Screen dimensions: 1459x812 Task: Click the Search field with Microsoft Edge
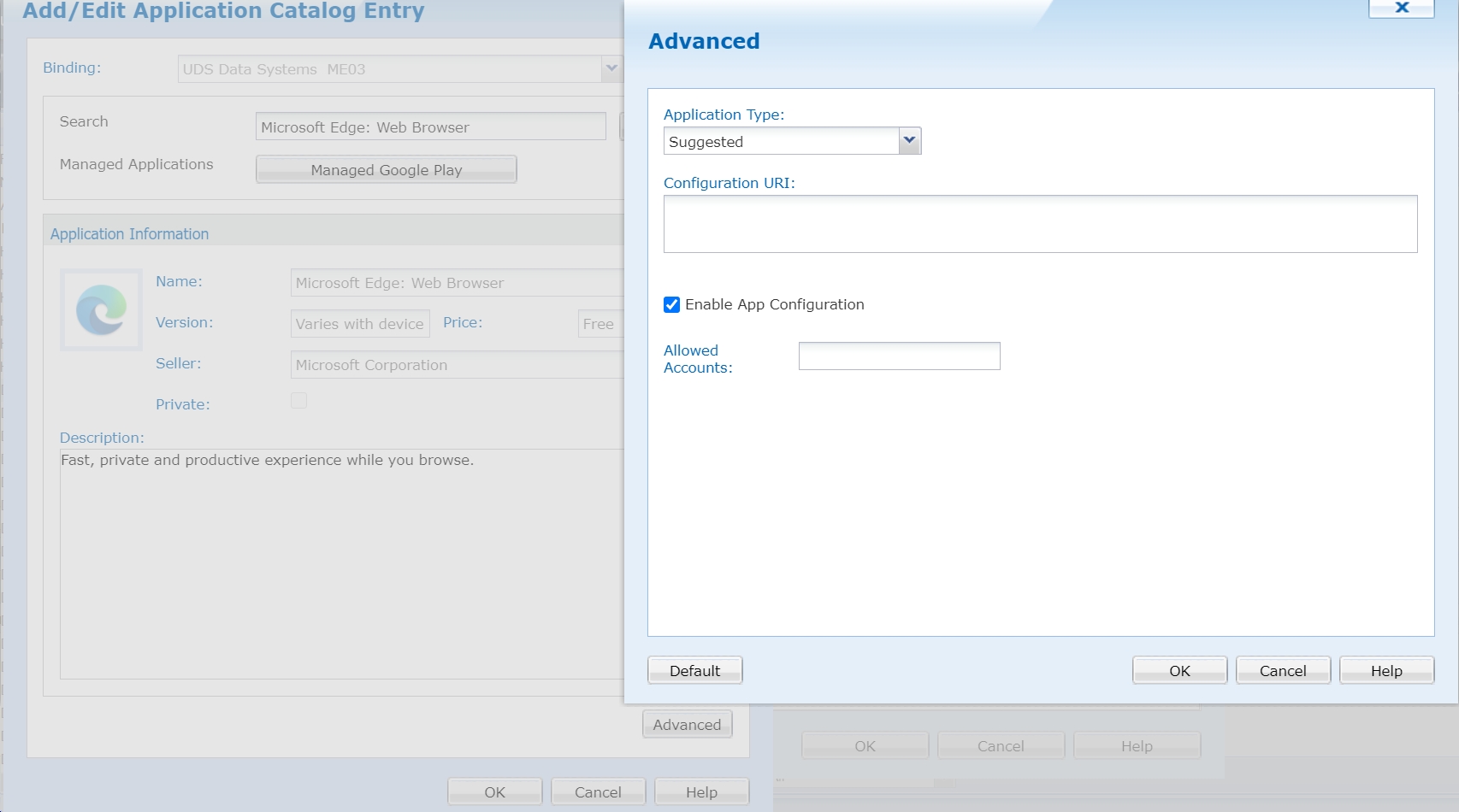point(430,127)
